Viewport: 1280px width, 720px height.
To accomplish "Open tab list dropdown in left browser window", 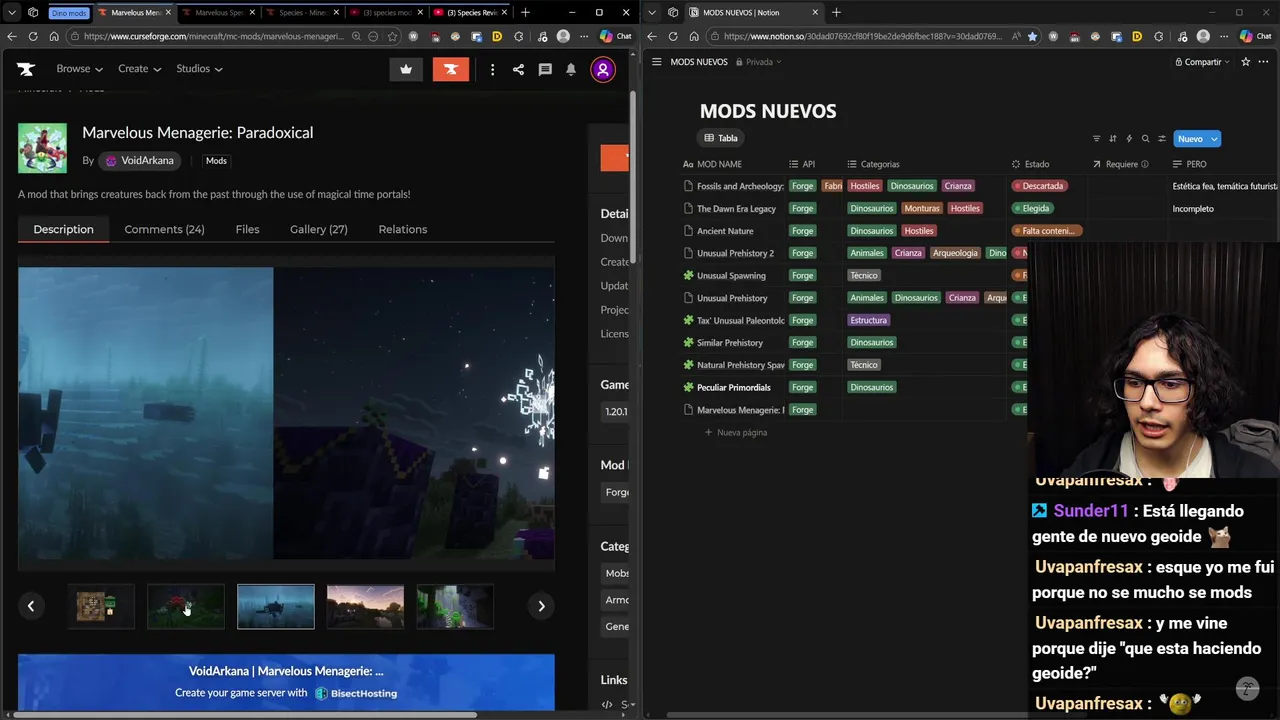I will tap(12, 12).
